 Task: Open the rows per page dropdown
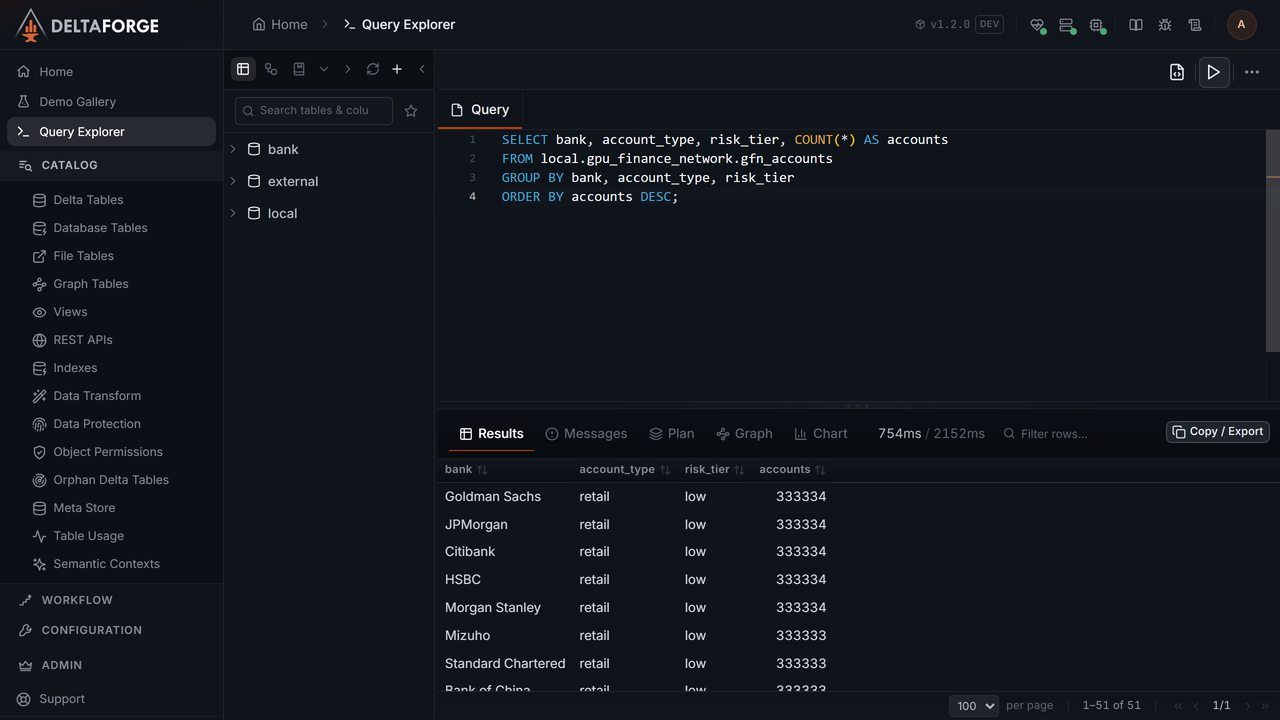point(974,705)
